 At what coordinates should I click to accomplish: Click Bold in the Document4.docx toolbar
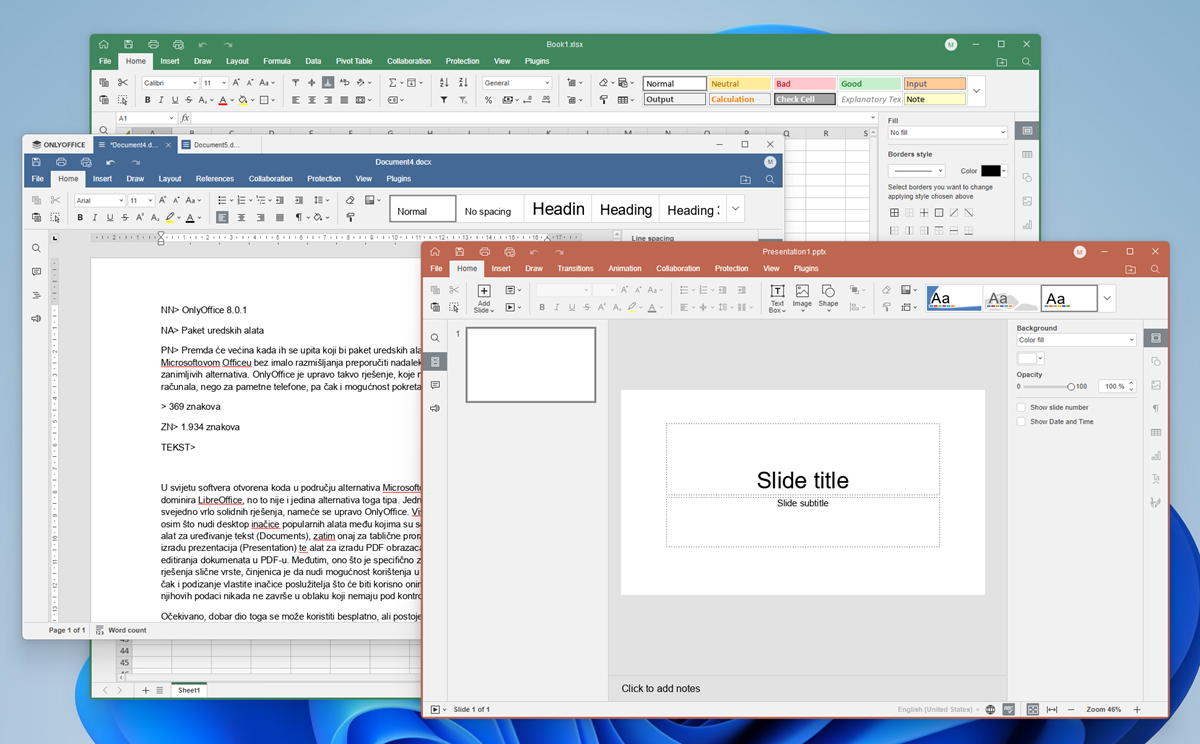[x=81, y=217]
